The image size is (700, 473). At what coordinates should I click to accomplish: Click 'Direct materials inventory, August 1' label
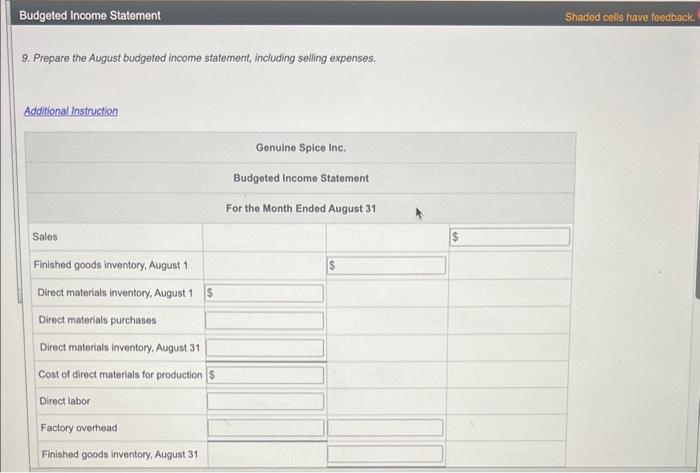coord(115,293)
